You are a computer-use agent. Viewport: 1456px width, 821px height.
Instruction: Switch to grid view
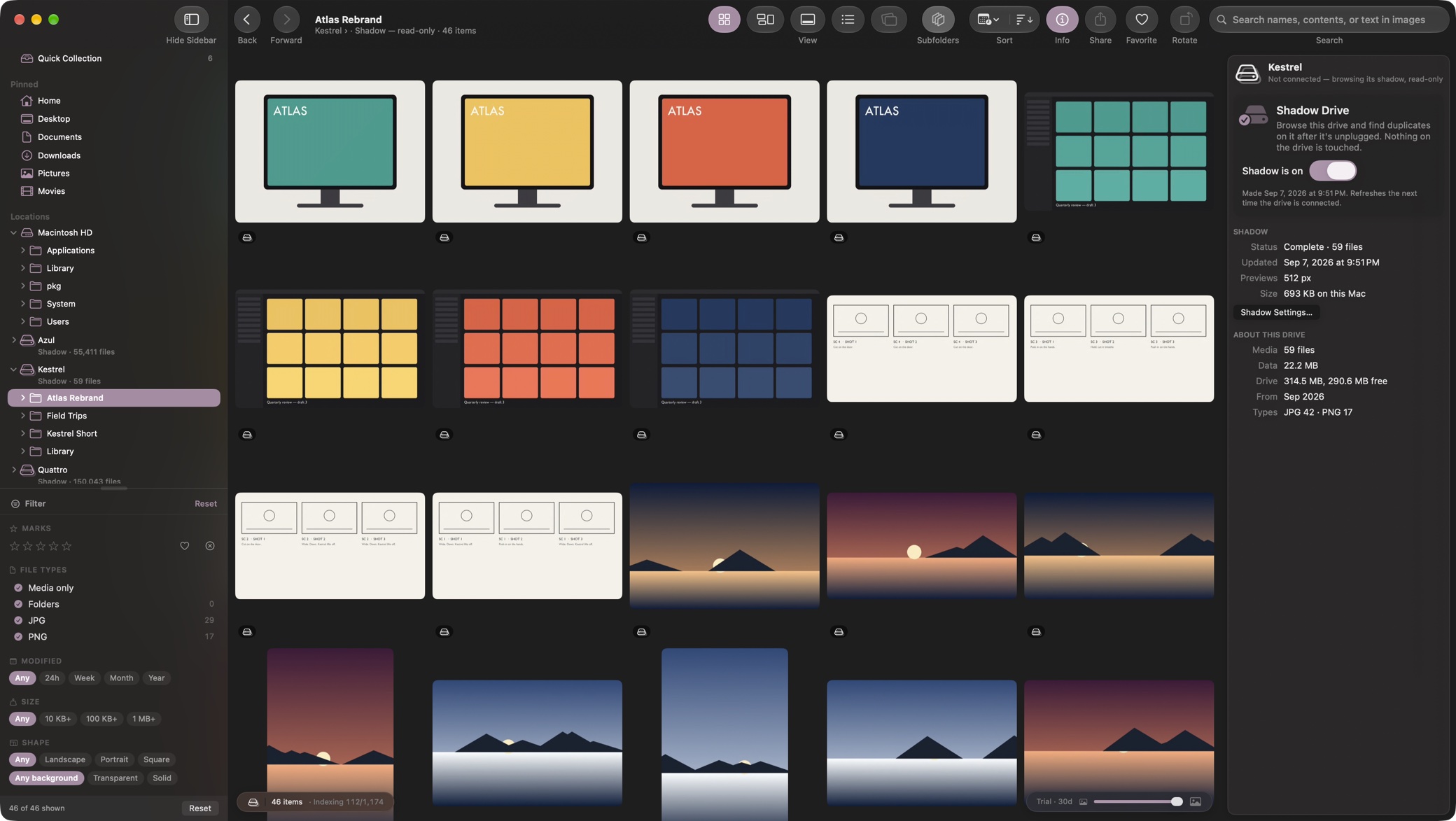click(724, 20)
